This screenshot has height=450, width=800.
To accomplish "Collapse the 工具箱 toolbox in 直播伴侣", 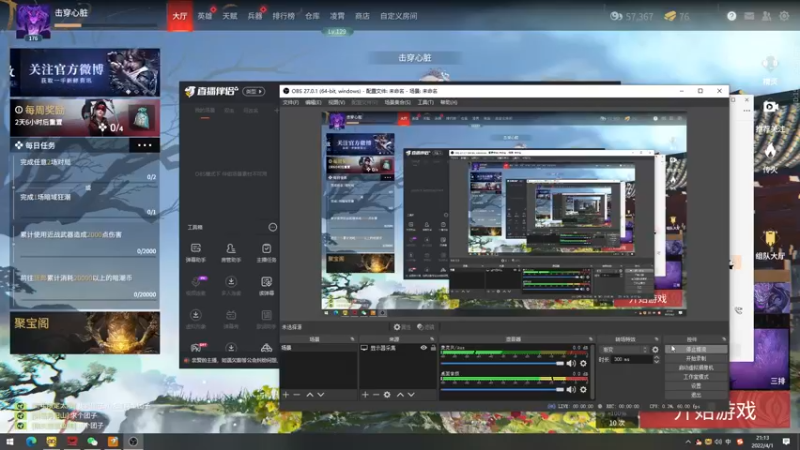I will click(272, 227).
